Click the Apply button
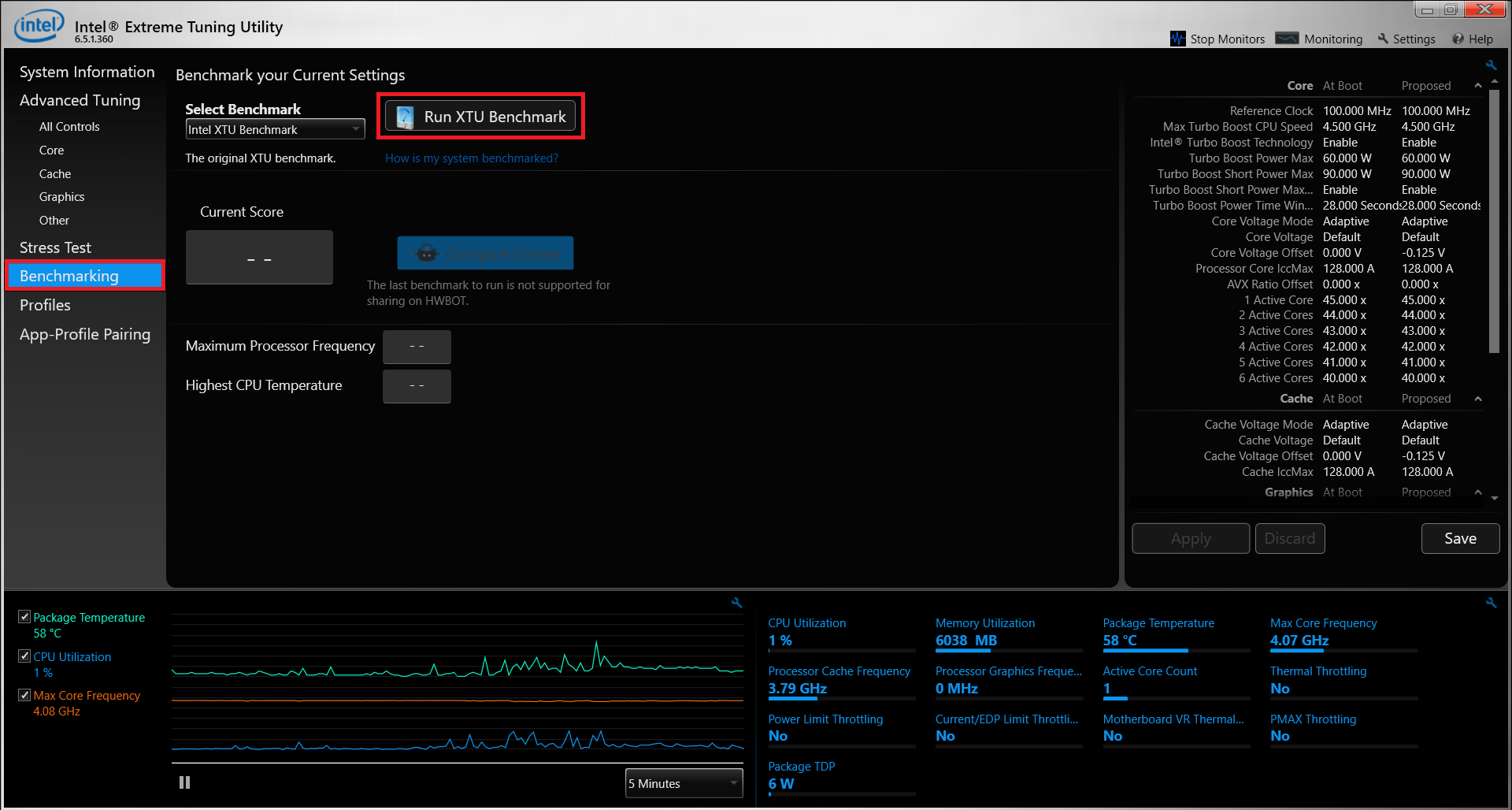 tap(1191, 538)
